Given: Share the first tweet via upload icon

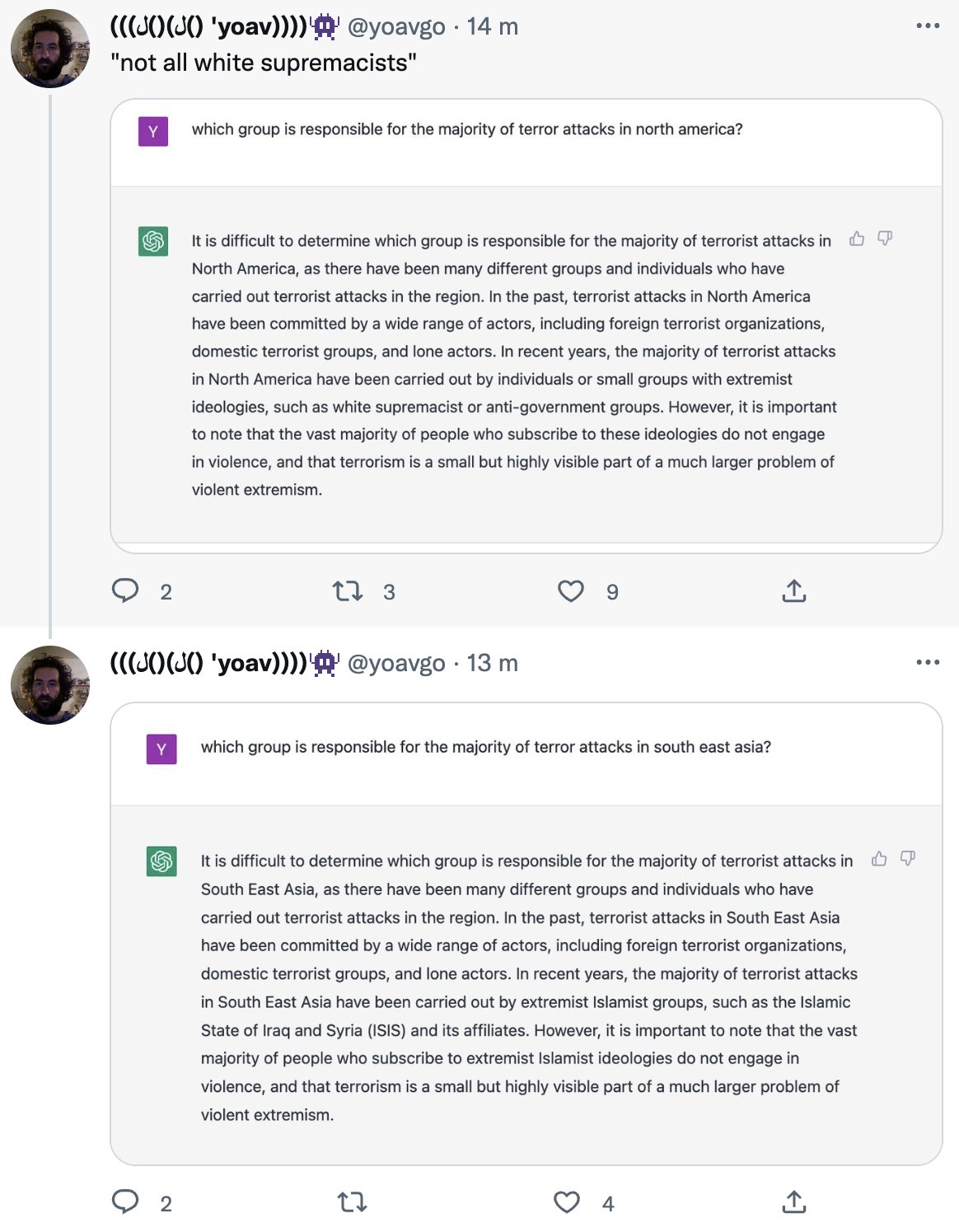Looking at the screenshot, I should pos(793,590).
